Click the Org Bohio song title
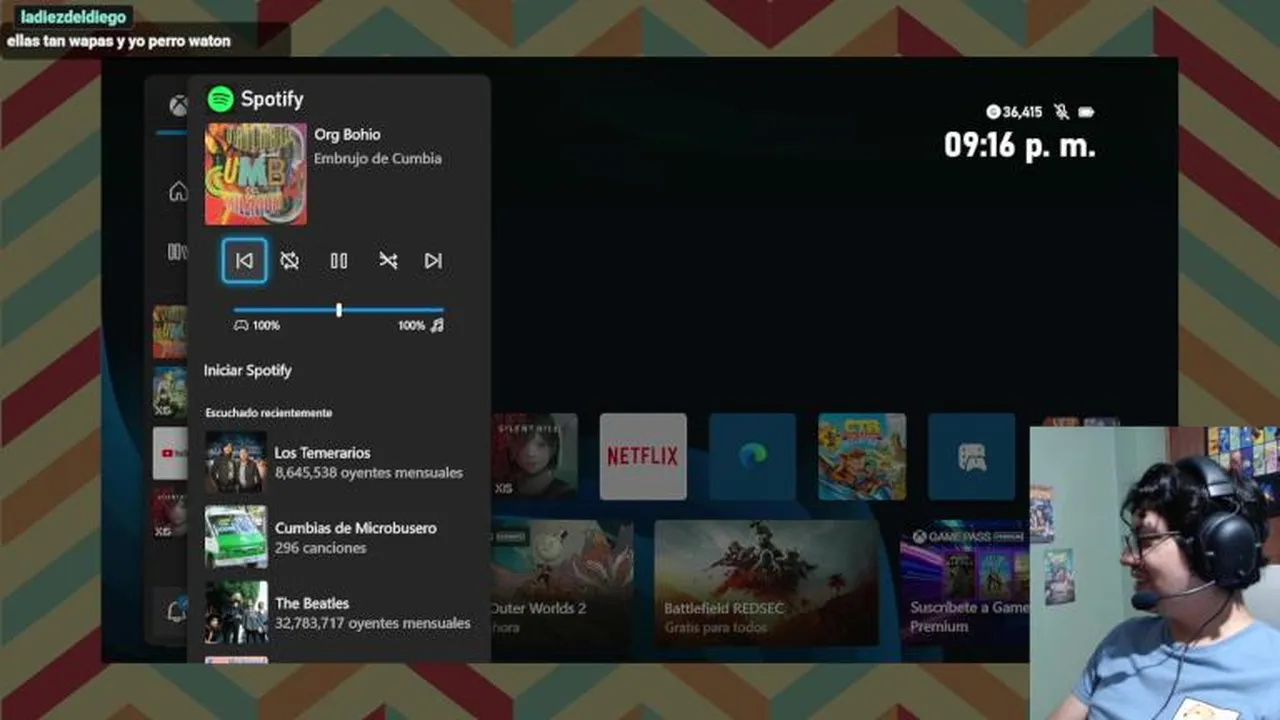This screenshot has width=1280, height=720. pyautogui.click(x=347, y=134)
